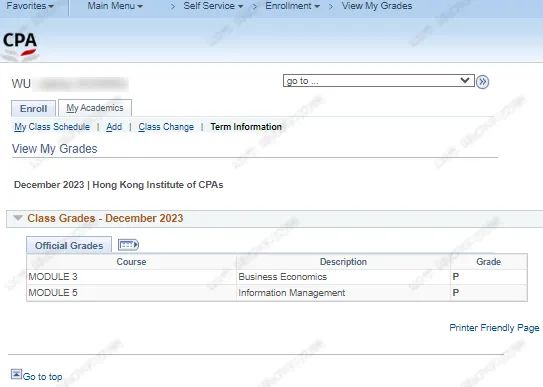Open the Class Change link
Screen dimensions: 543x387
point(166,127)
